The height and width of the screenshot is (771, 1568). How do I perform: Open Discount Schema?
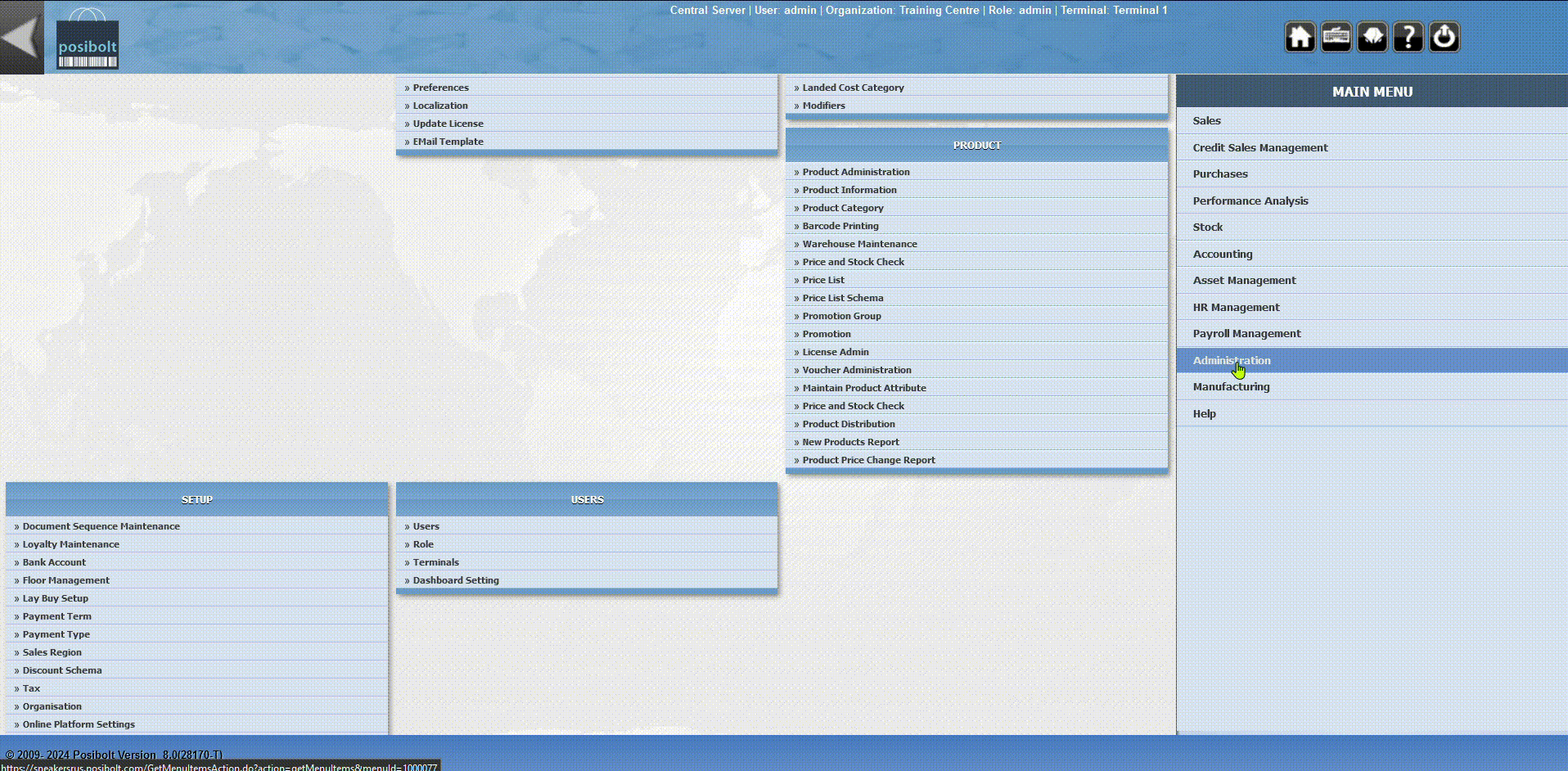(62, 670)
